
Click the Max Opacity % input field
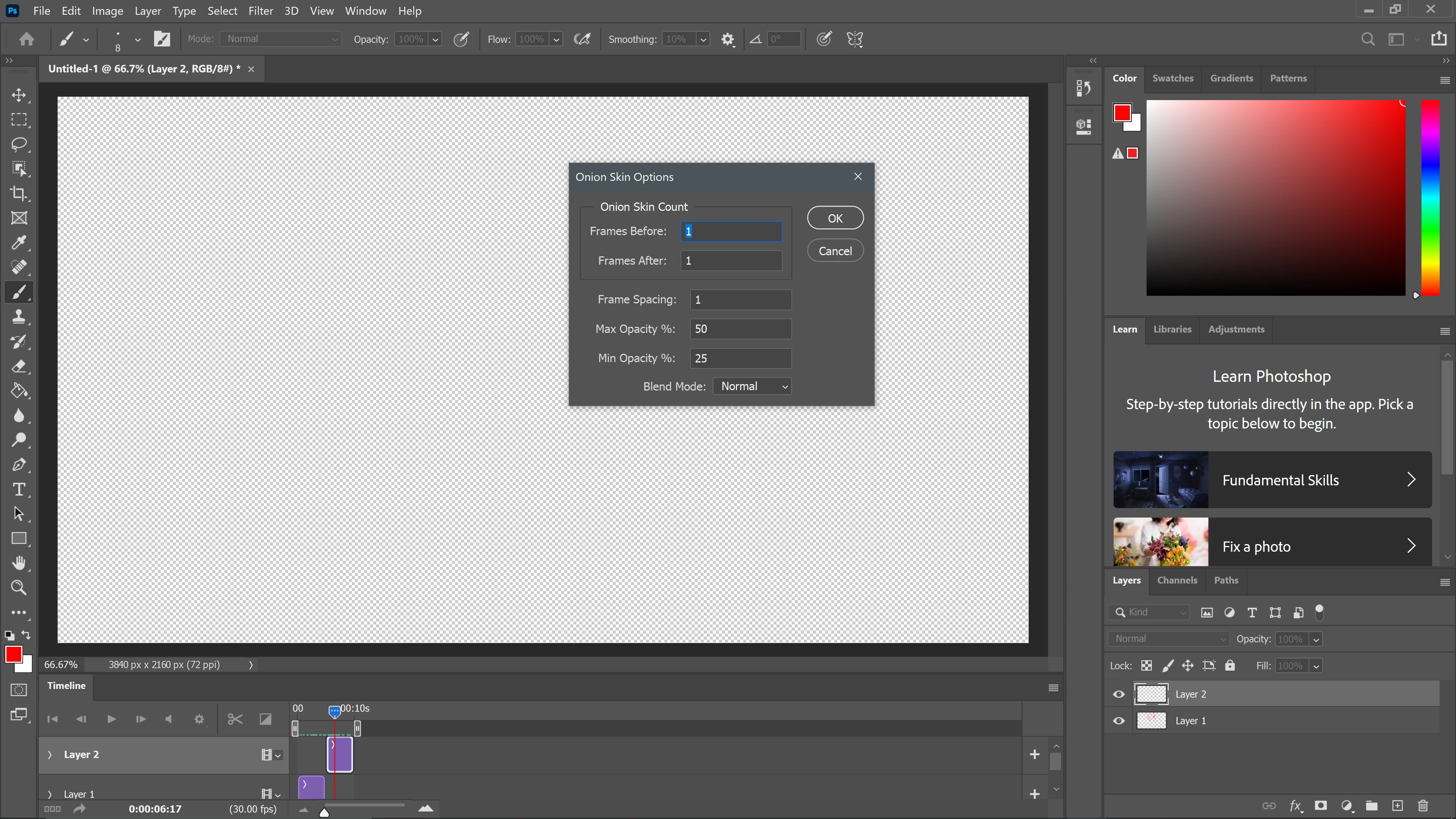(741, 329)
